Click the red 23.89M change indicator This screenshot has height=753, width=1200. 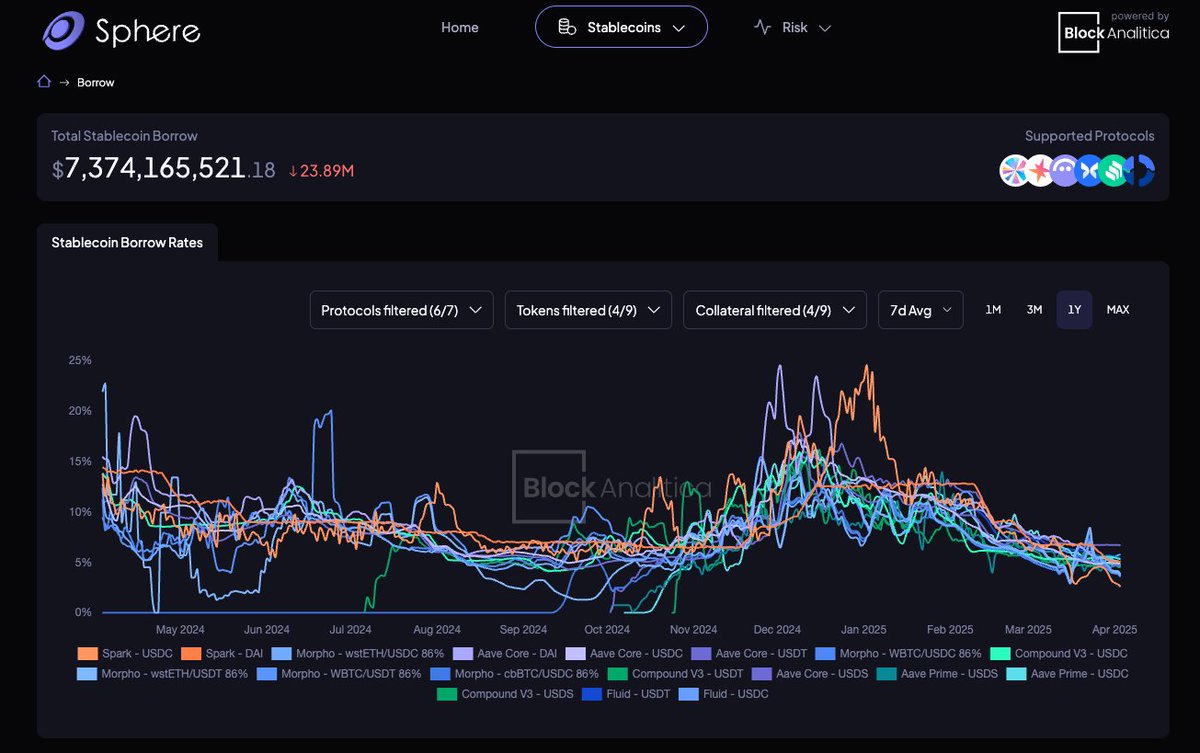pos(321,171)
